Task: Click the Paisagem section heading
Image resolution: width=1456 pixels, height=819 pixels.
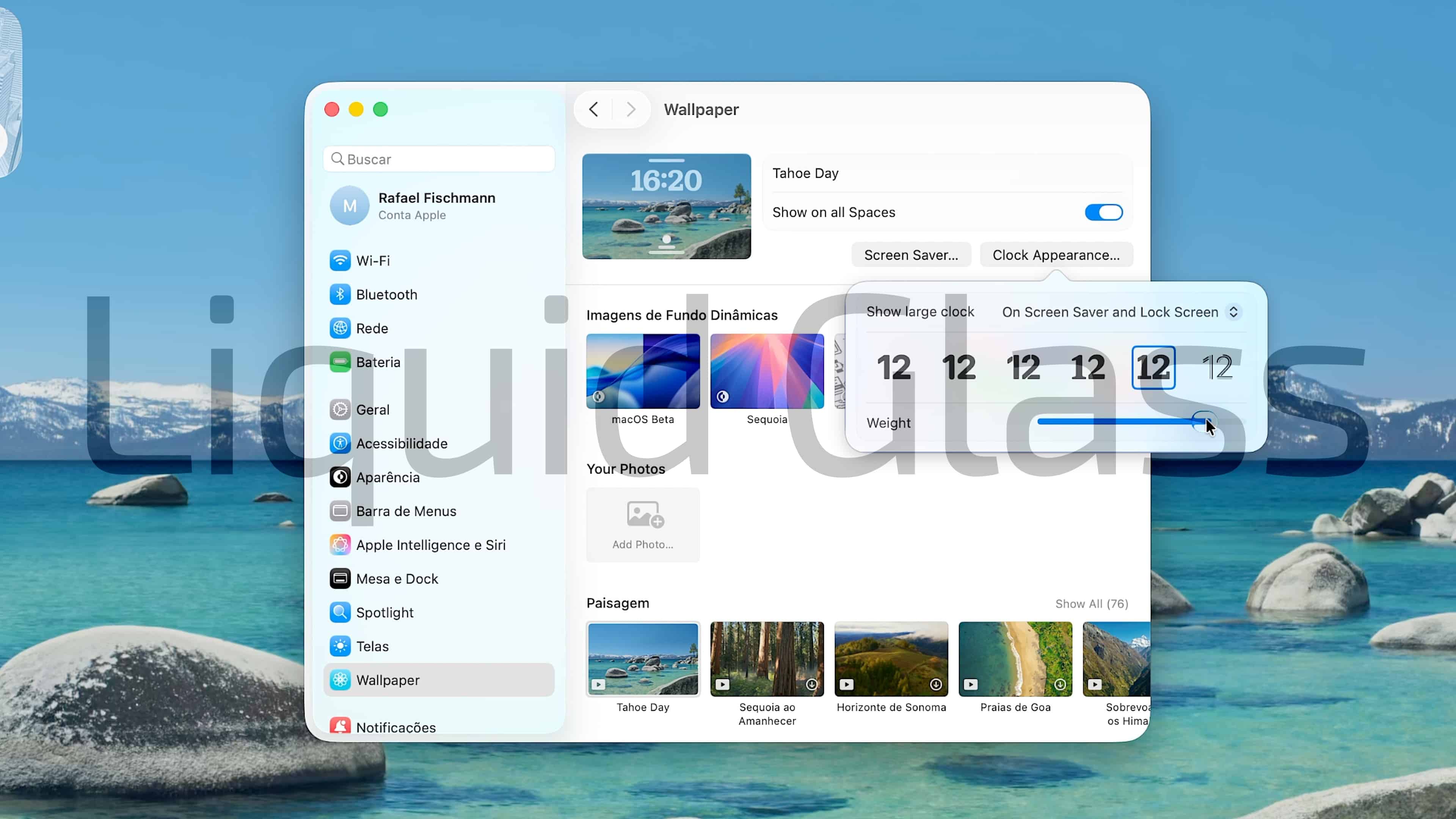Action: pos(618,603)
